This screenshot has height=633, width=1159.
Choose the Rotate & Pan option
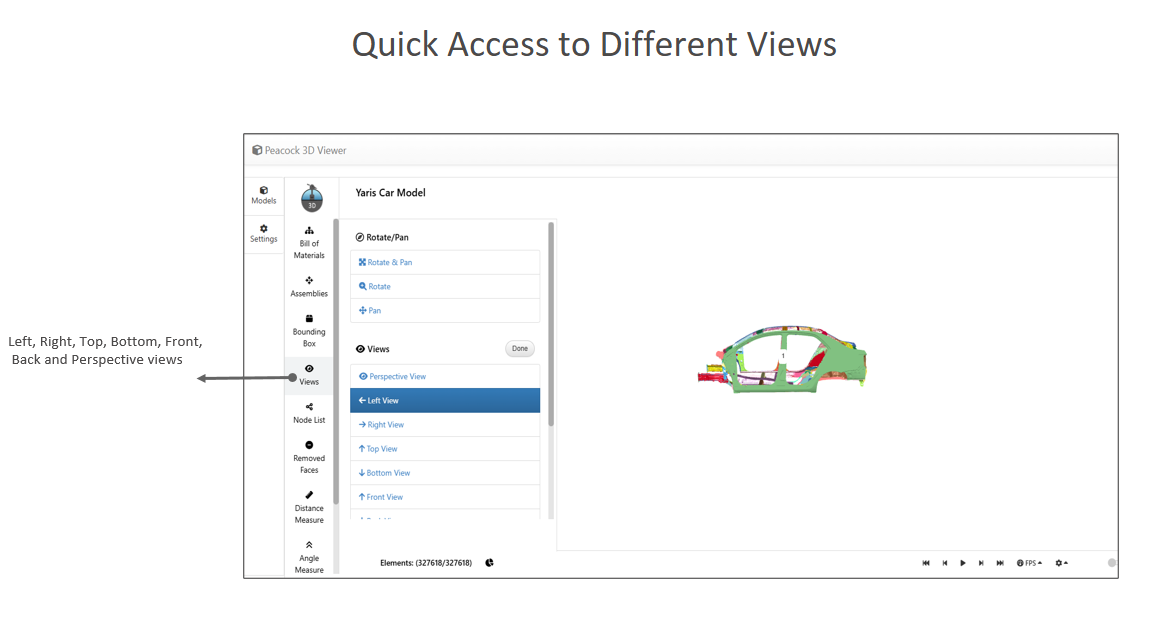coord(445,263)
